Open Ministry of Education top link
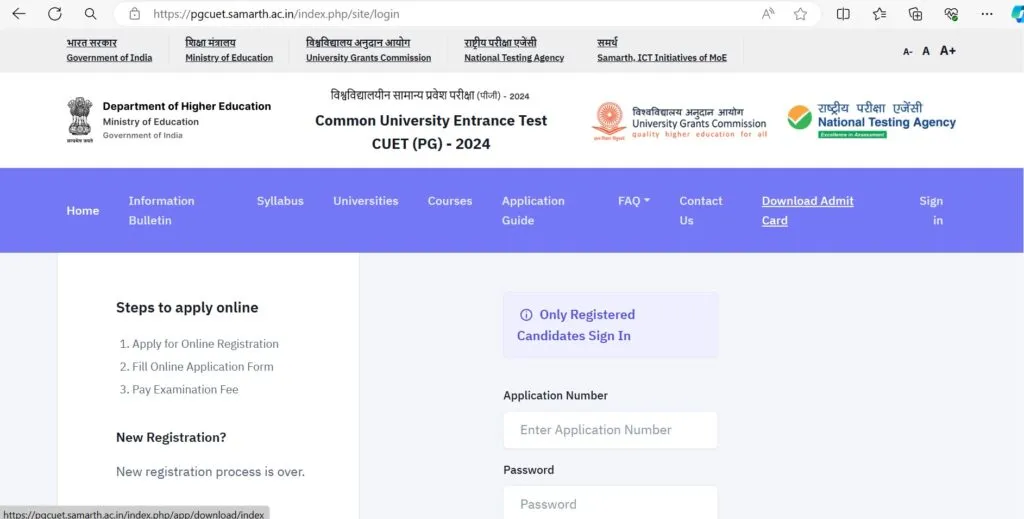 (x=229, y=51)
